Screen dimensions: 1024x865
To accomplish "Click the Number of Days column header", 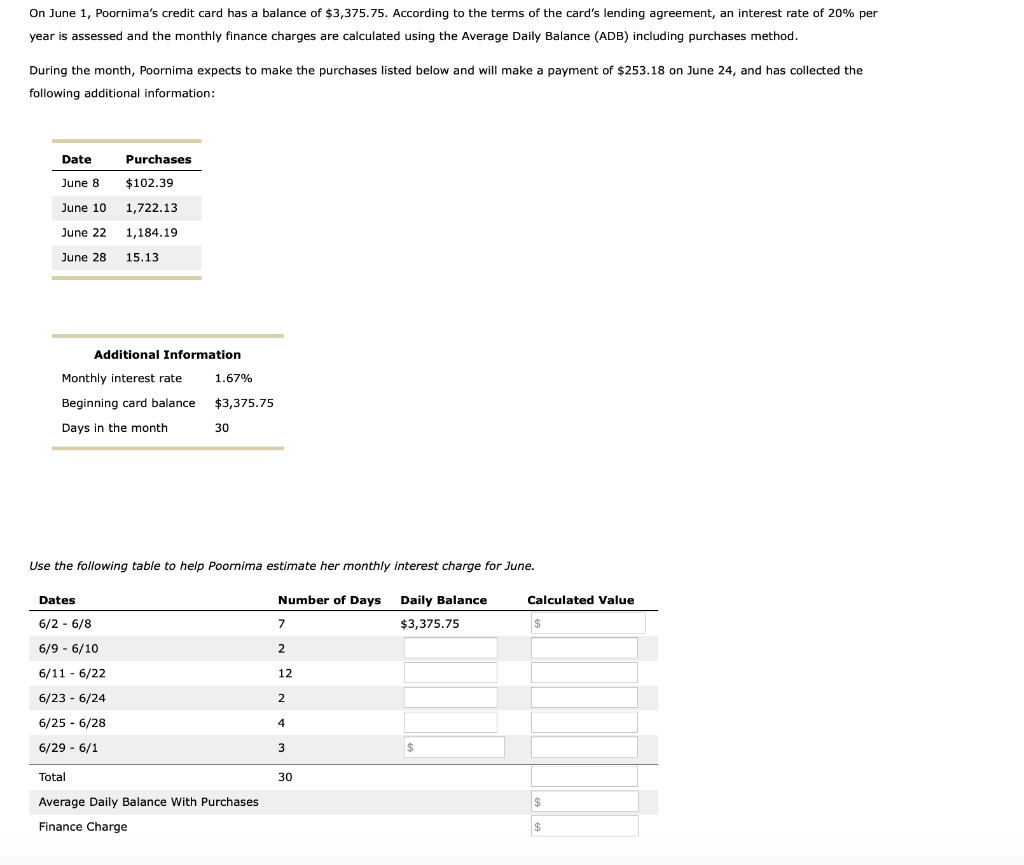I will (329, 600).
